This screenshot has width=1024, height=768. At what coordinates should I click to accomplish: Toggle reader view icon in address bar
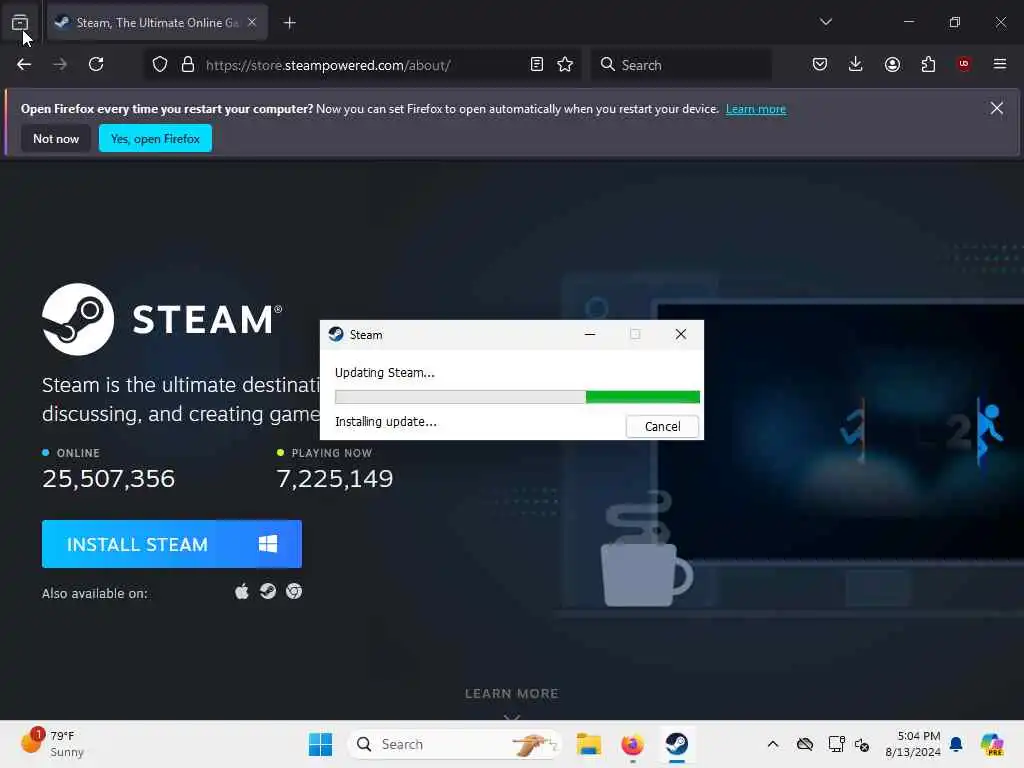coord(537,65)
